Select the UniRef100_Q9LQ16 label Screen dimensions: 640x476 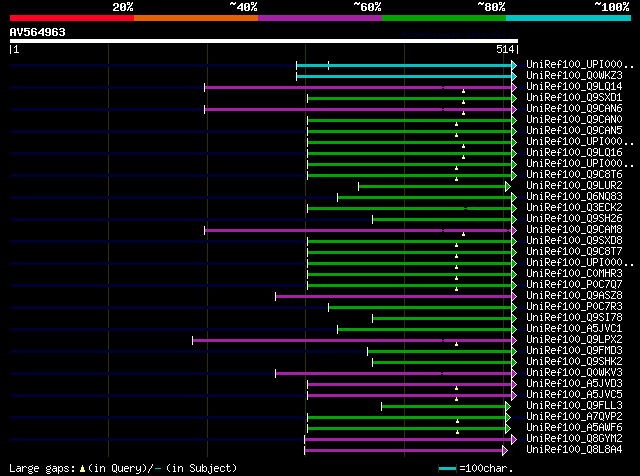point(574,153)
